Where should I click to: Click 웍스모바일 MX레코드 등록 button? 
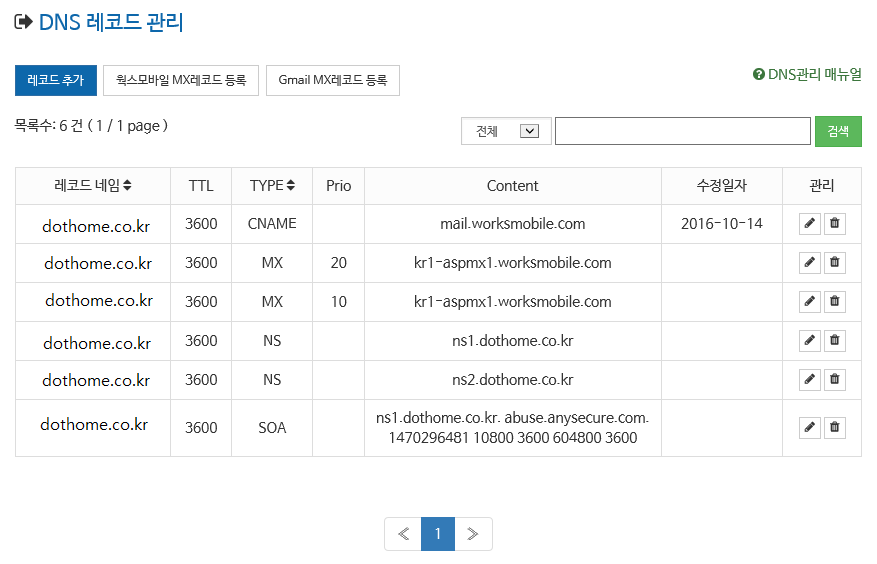(181, 81)
